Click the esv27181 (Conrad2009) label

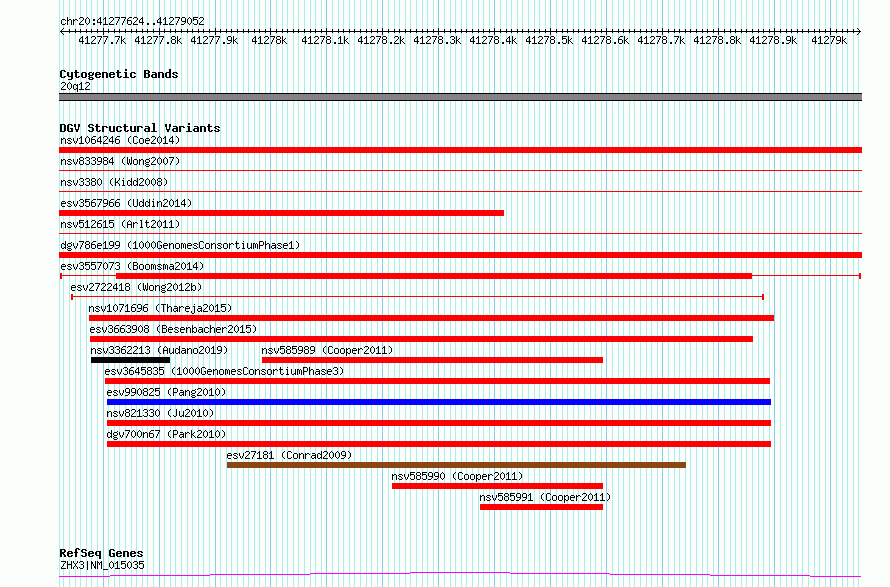(x=289, y=455)
